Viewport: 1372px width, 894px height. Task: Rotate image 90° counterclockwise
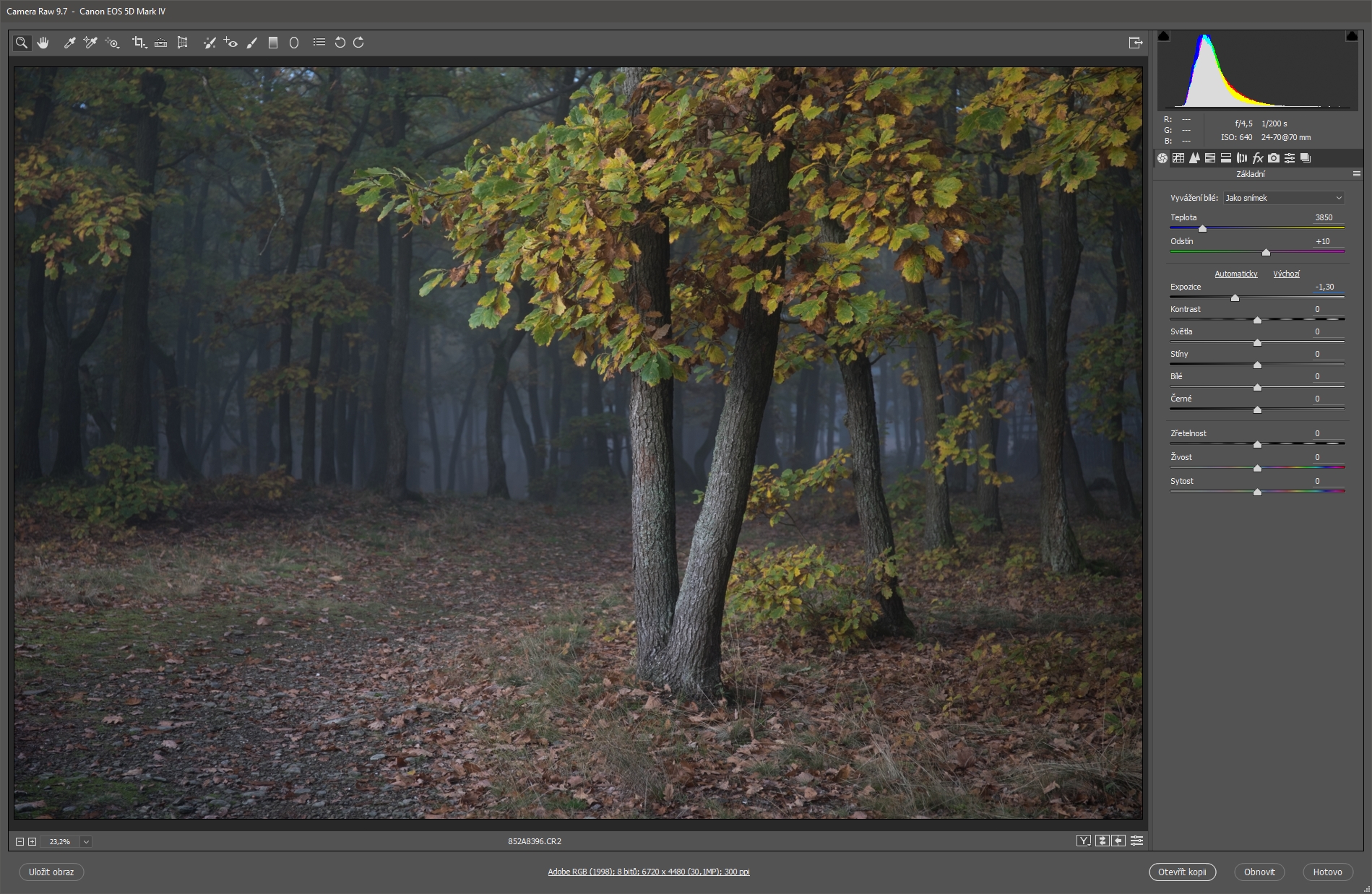click(340, 43)
